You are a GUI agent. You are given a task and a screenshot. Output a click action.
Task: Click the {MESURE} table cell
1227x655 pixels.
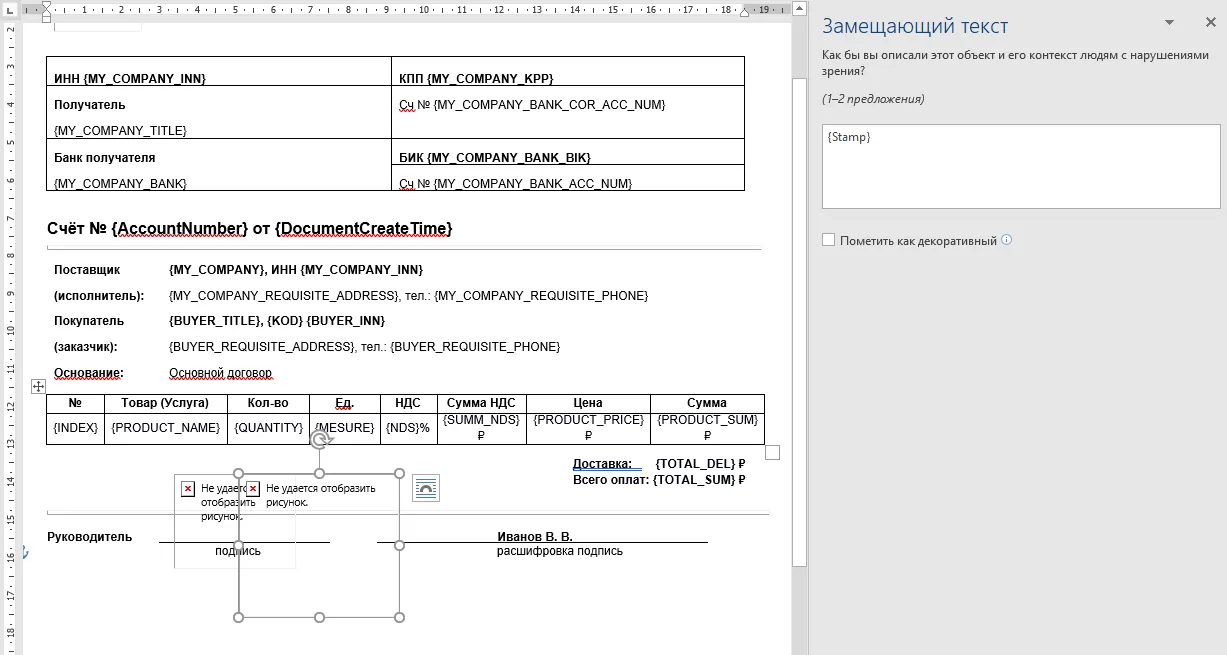(345, 428)
